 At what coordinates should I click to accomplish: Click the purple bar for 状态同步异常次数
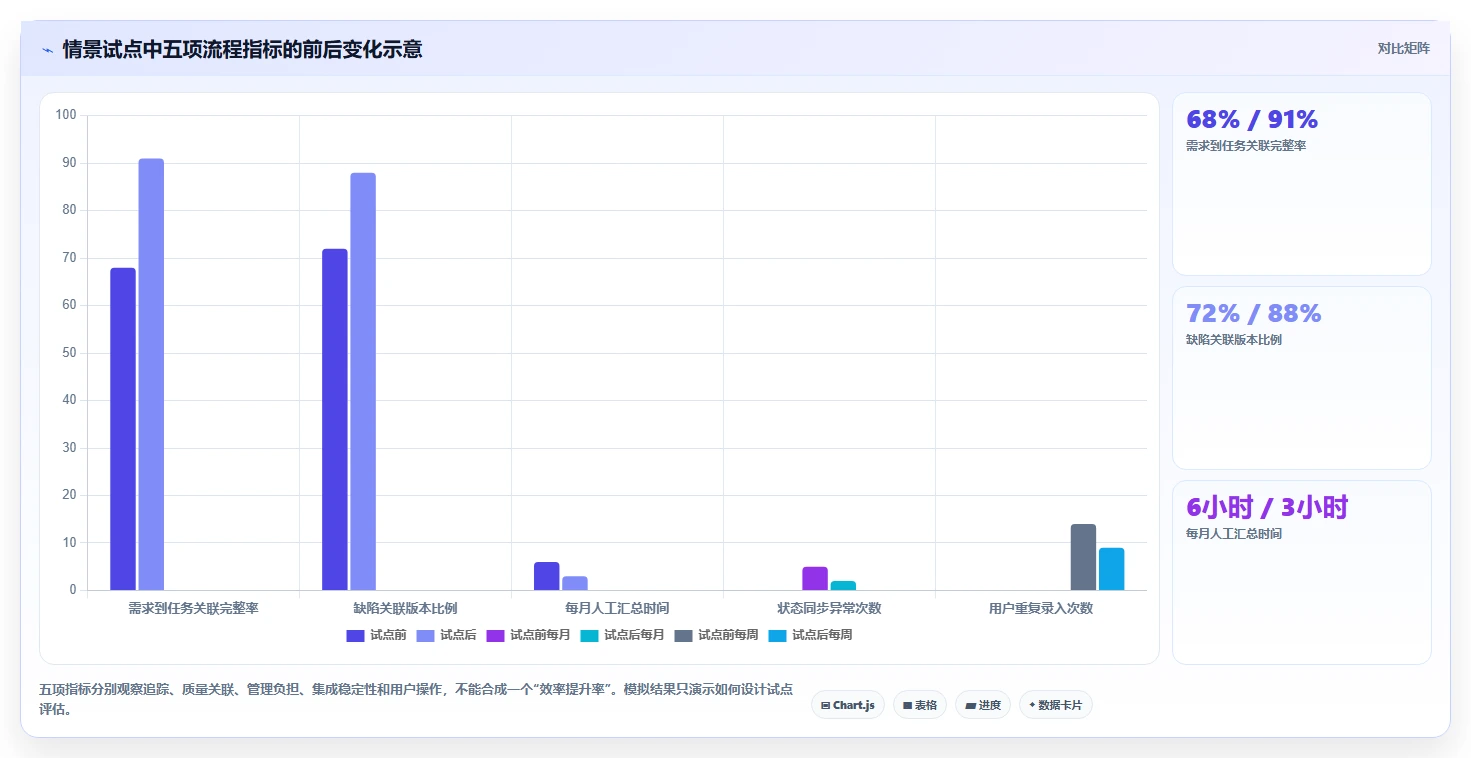click(x=815, y=578)
